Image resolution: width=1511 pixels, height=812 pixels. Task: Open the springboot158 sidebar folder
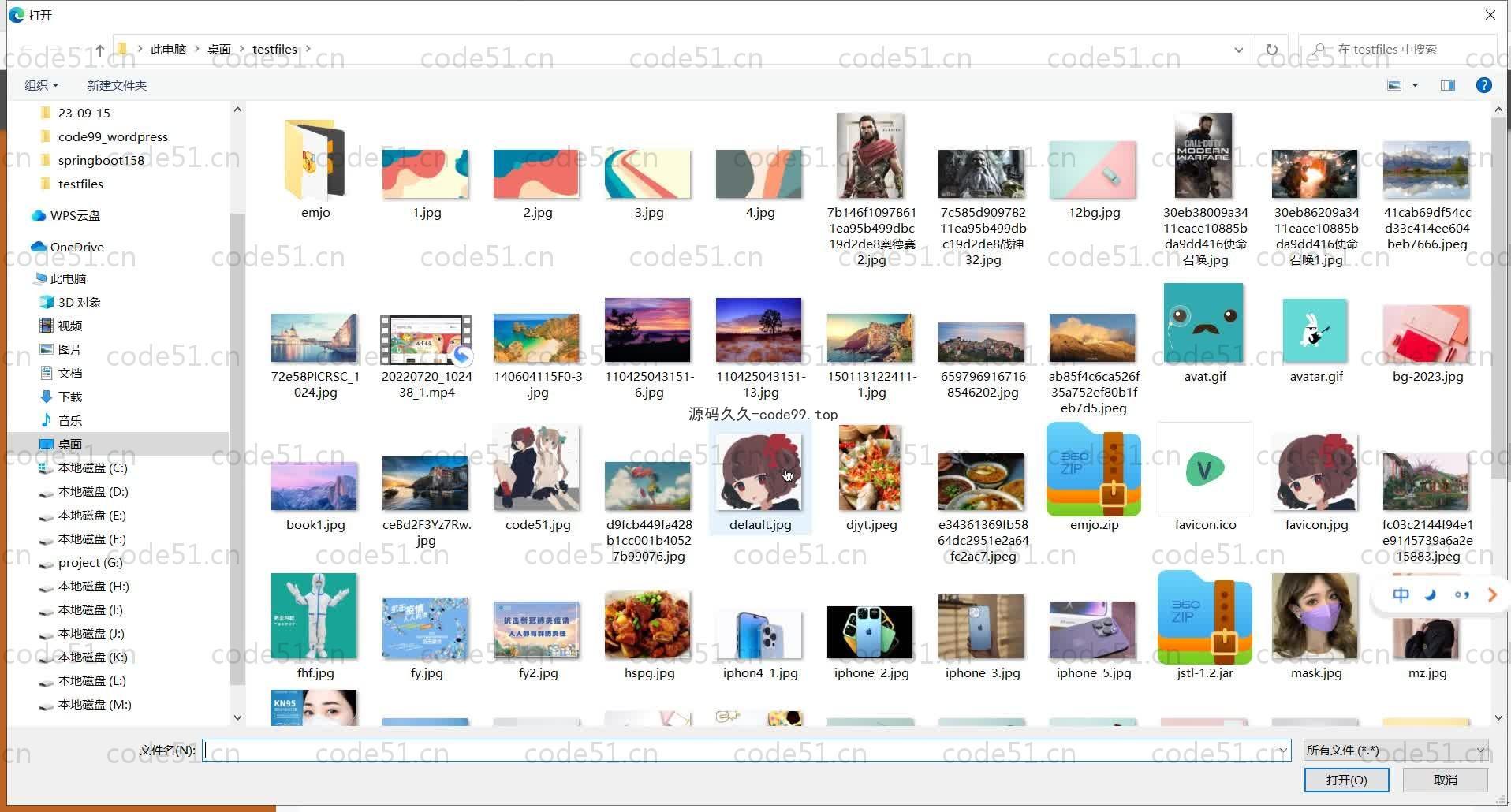[x=101, y=160]
